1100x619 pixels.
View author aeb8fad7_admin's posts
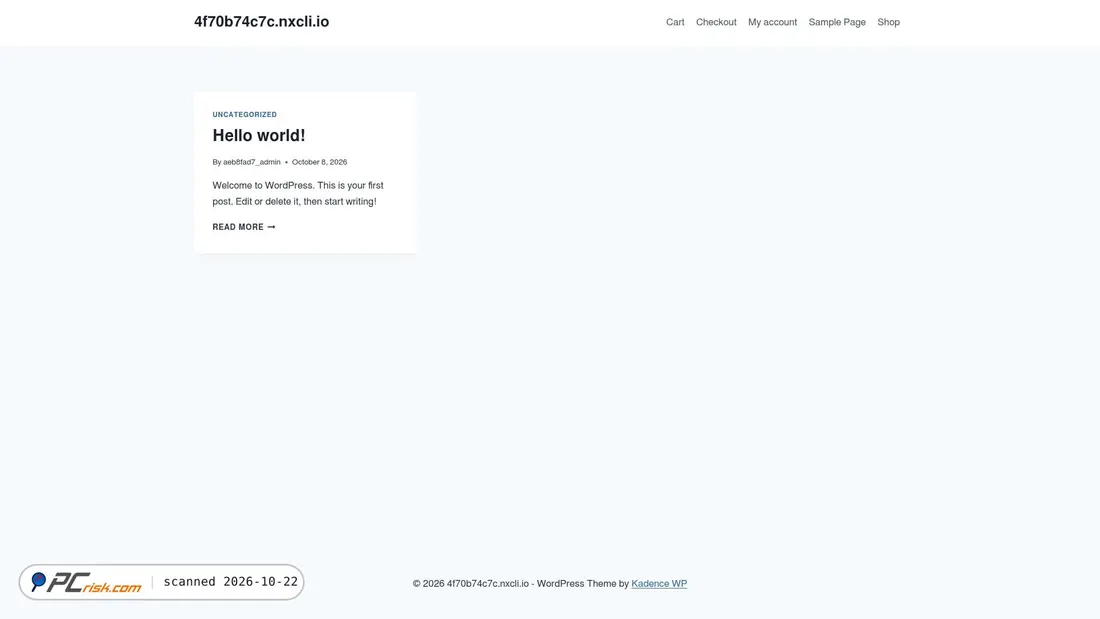point(252,162)
